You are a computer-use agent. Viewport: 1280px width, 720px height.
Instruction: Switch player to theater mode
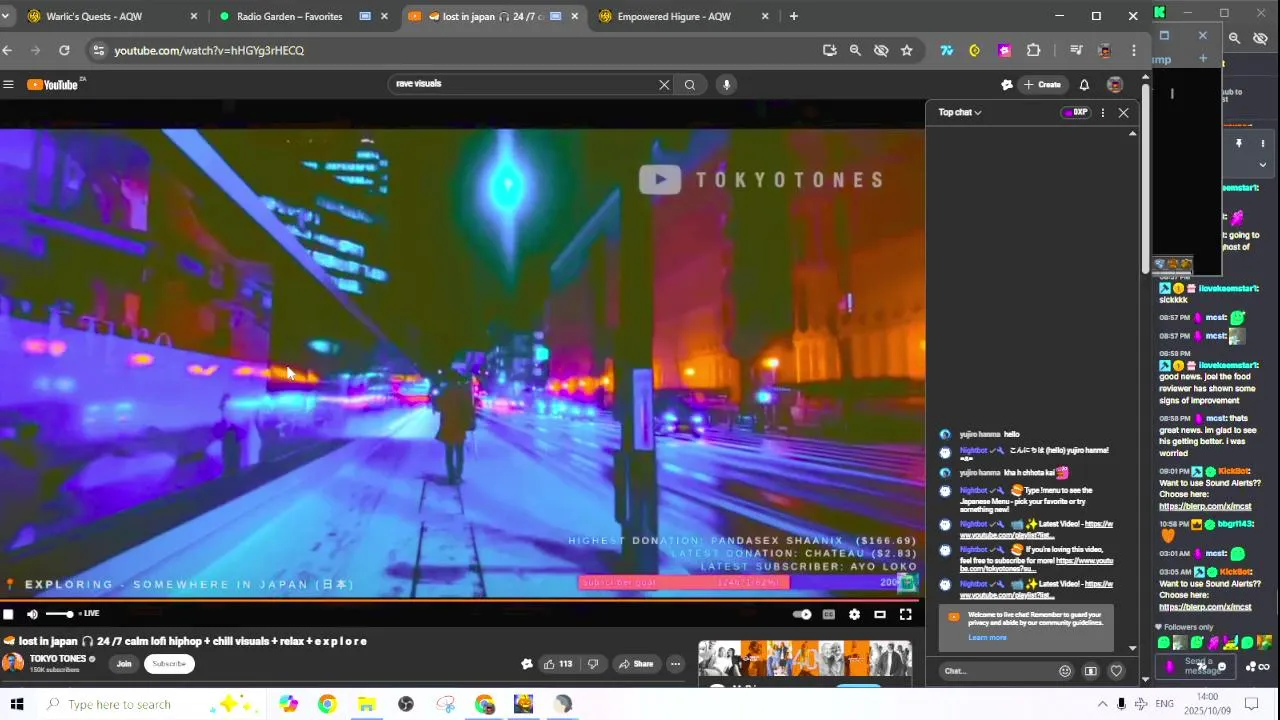[x=880, y=614]
